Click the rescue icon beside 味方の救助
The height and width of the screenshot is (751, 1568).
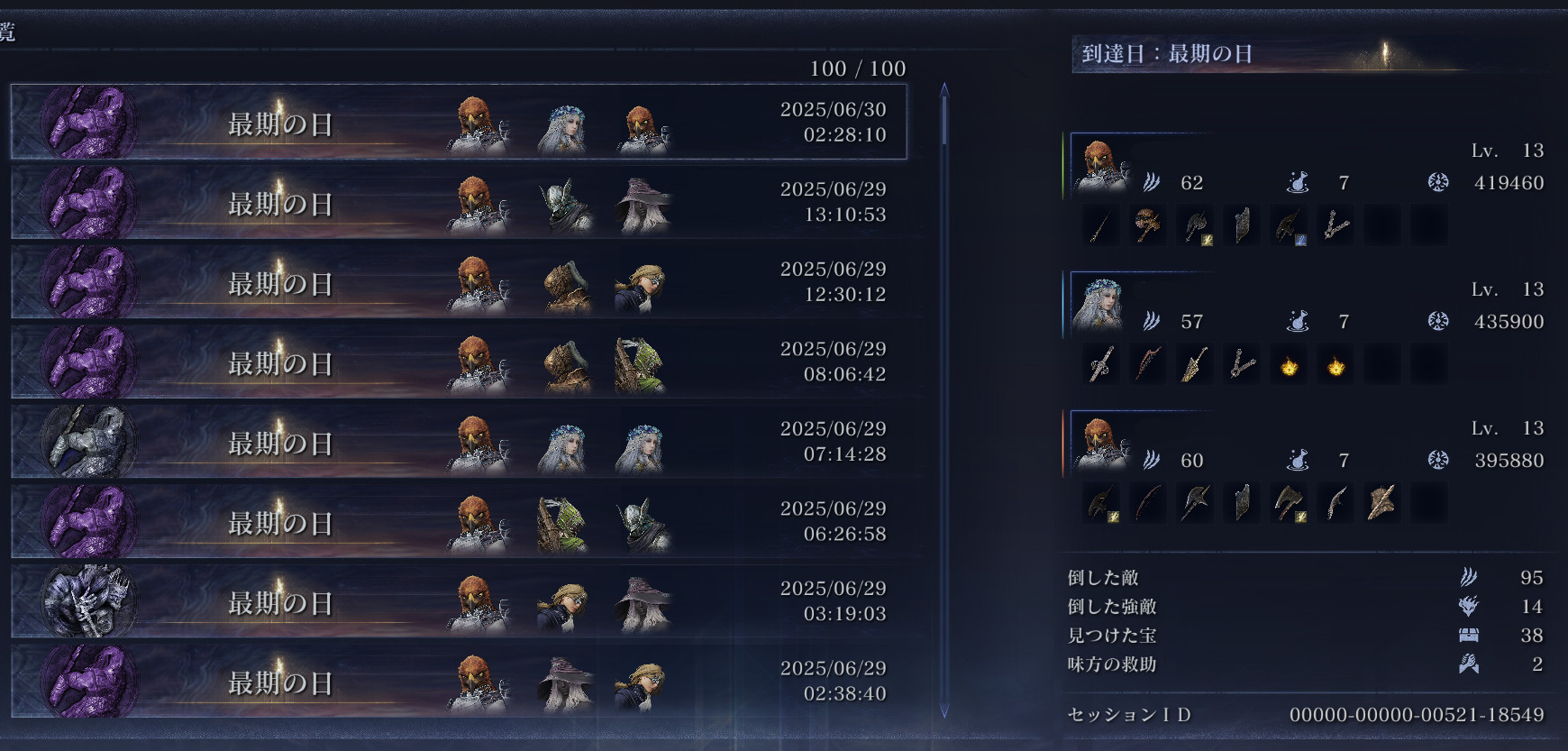coord(1468,664)
